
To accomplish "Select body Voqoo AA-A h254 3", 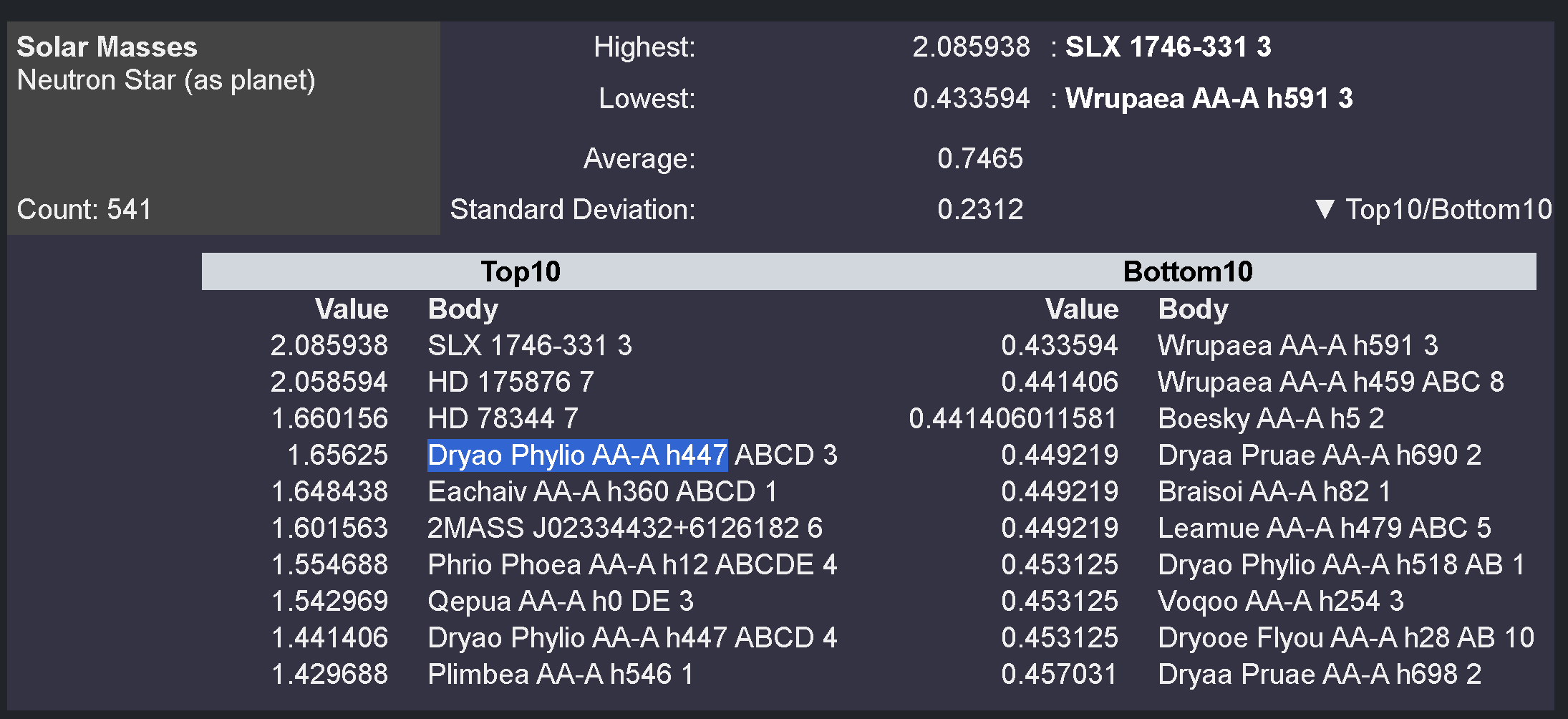I will point(1281,601).
